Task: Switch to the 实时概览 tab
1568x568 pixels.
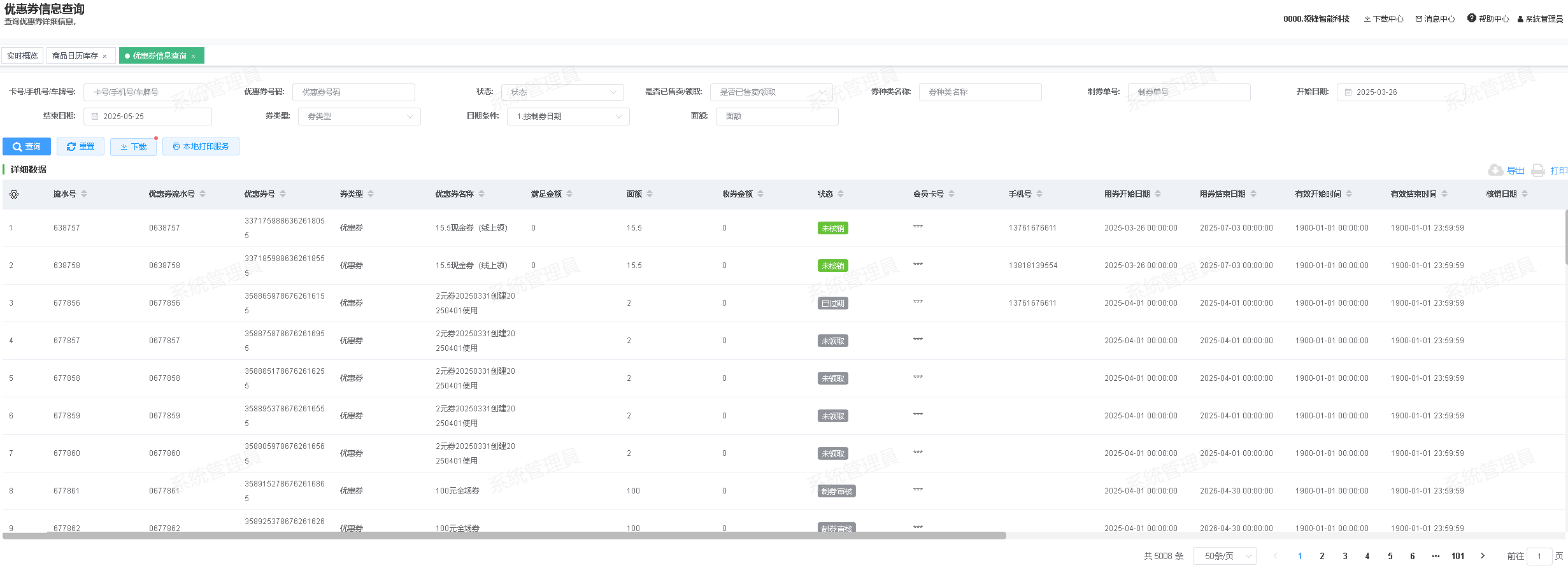Action: (x=22, y=56)
